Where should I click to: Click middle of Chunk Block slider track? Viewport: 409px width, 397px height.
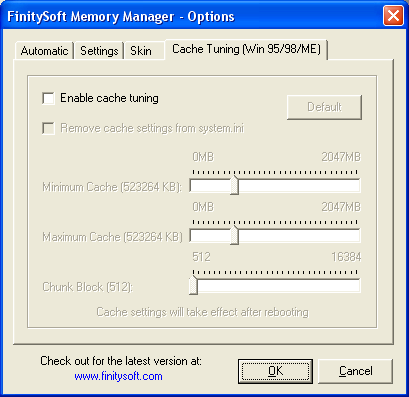pos(275,286)
